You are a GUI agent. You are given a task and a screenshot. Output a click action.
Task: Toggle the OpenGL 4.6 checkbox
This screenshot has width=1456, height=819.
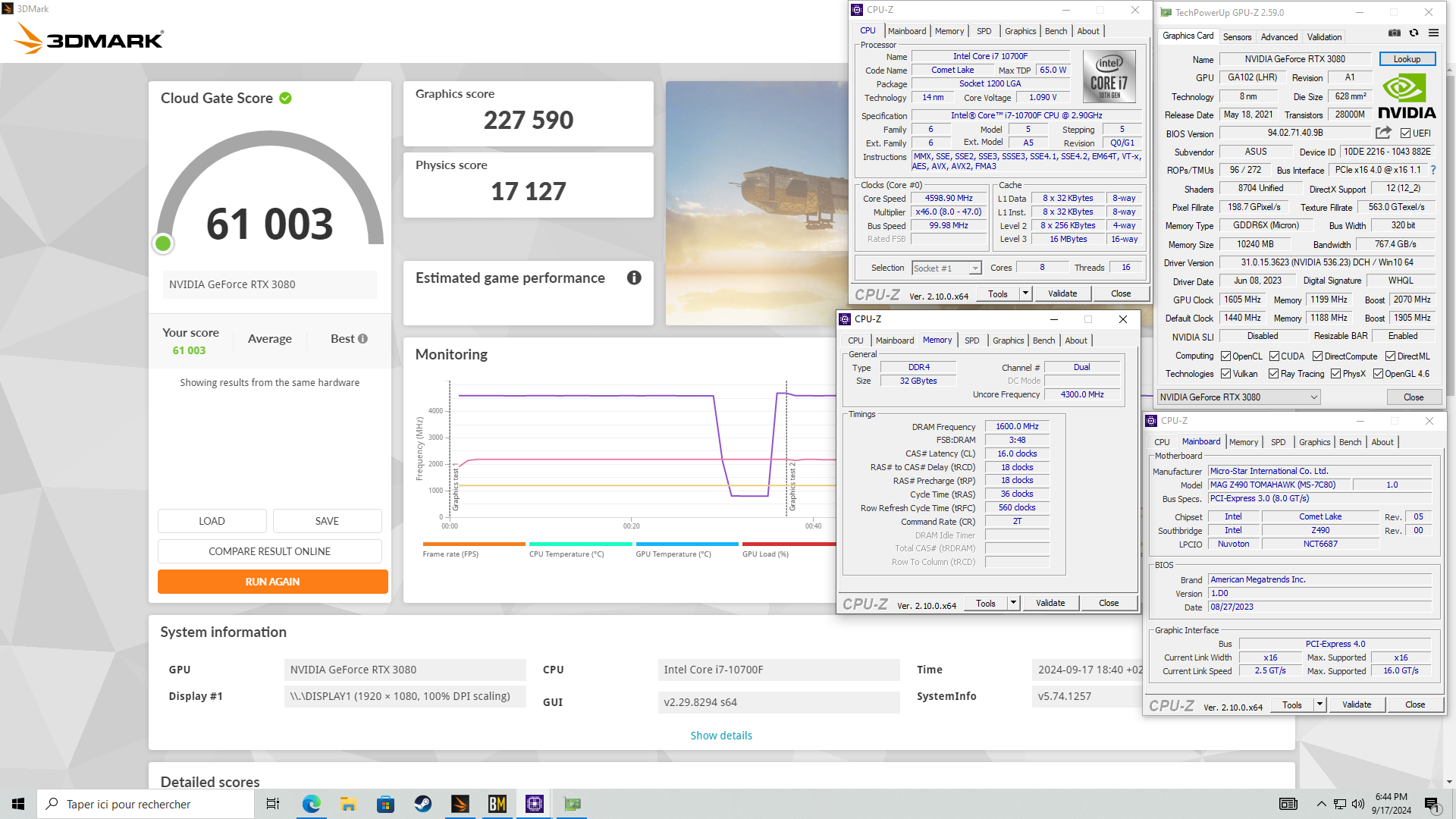tap(1378, 374)
